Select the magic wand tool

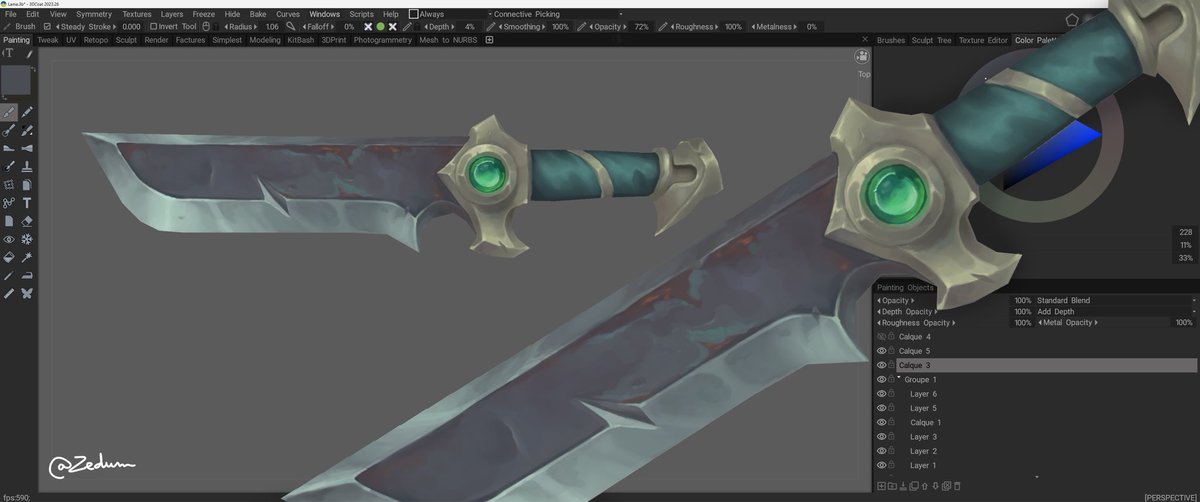(28, 257)
